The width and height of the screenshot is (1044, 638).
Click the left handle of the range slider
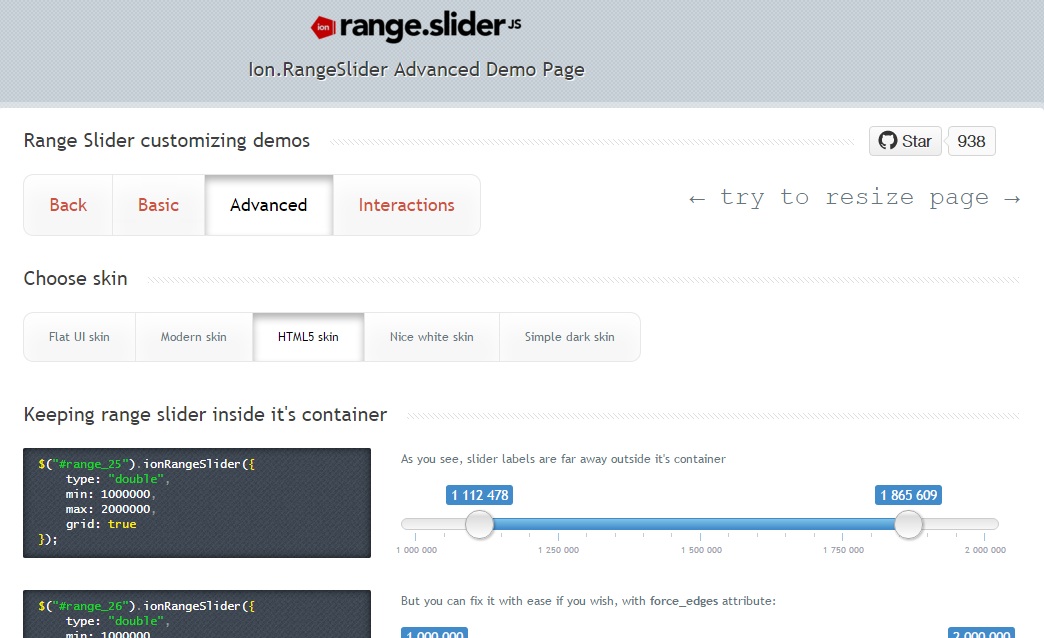pos(479,524)
